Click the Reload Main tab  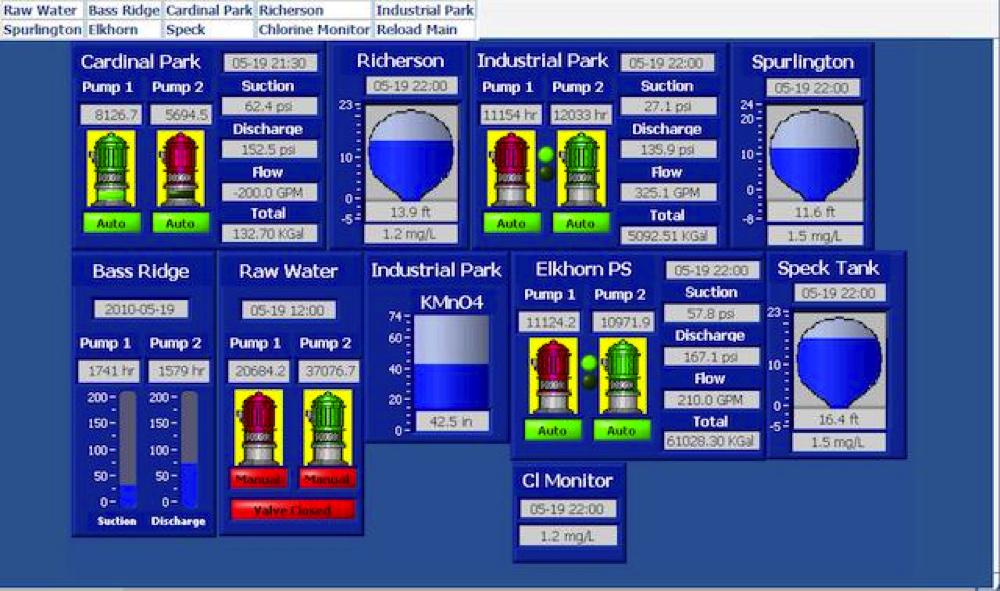coord(425,29)
